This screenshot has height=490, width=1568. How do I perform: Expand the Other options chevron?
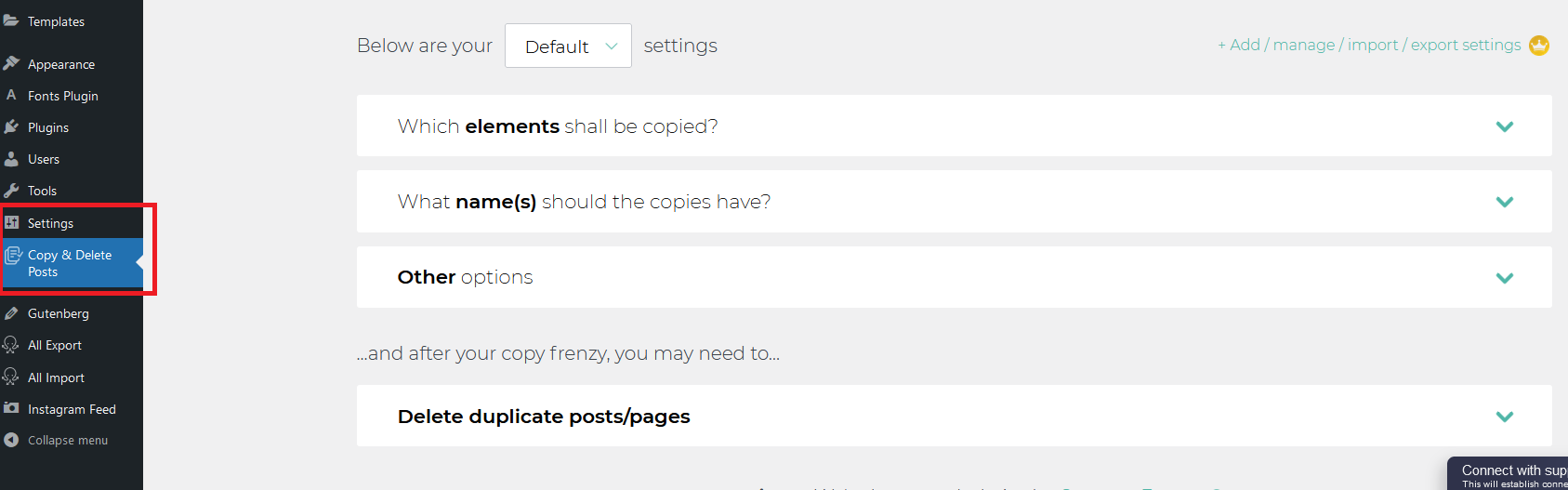point(1505,277)
